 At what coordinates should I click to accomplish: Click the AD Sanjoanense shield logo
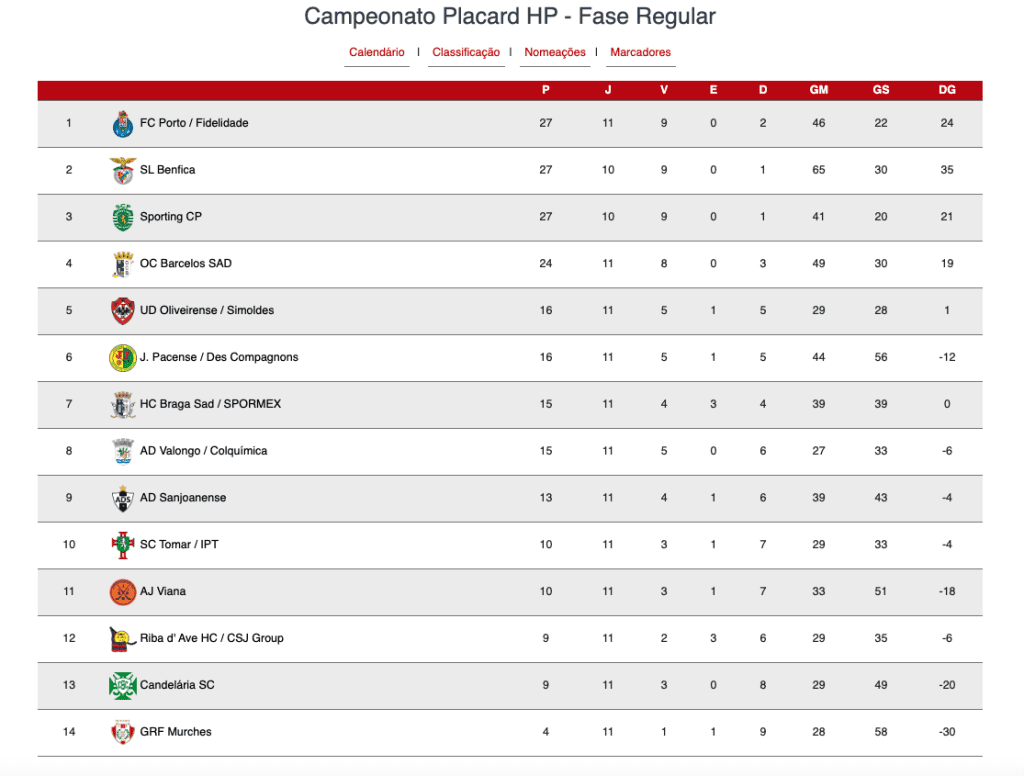coord(123,498)
